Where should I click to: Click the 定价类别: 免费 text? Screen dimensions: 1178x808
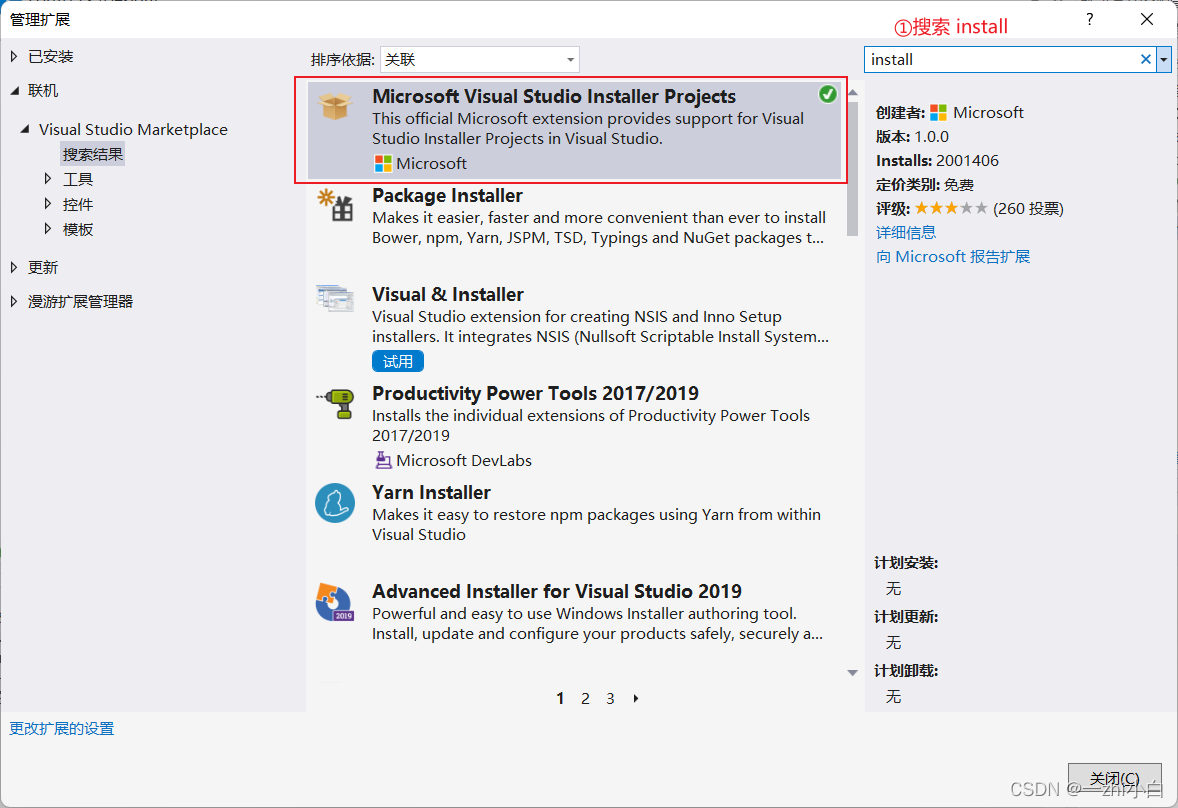(x=924, y=184)
